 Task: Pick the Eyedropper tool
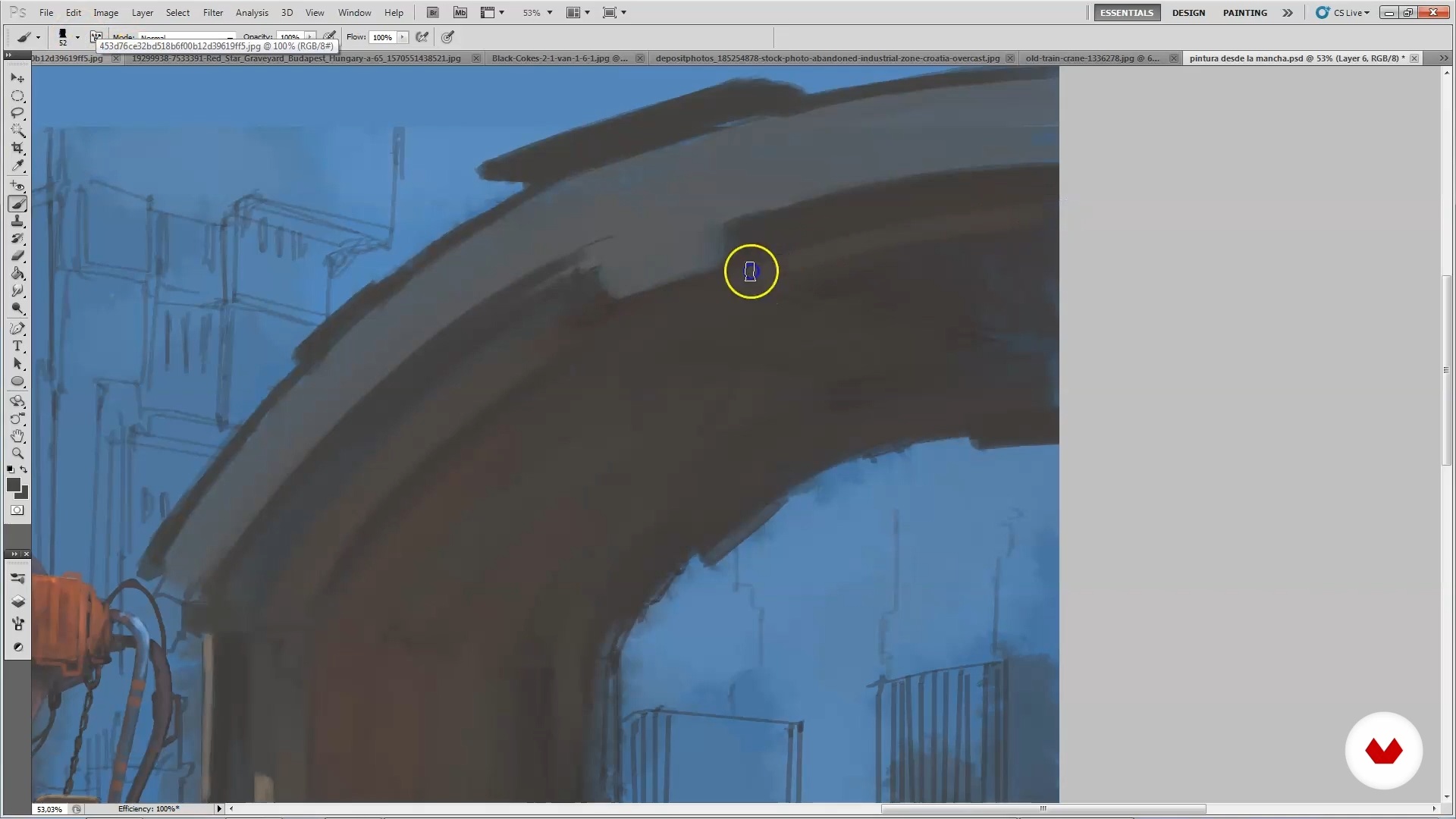click(x=17, y=165)
